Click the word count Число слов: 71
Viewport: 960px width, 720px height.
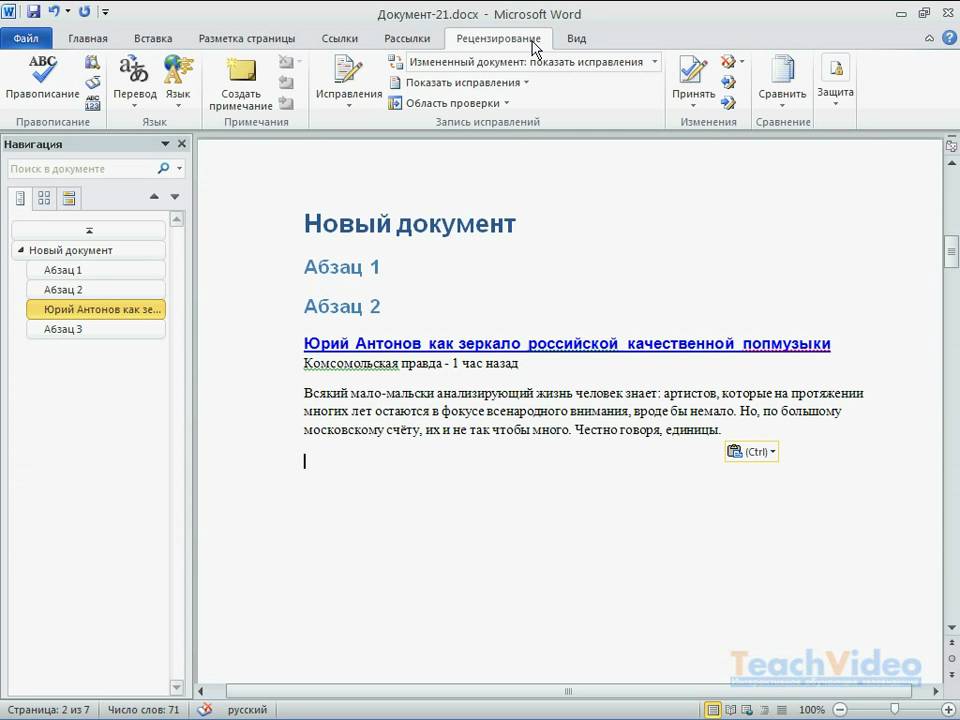144,710
